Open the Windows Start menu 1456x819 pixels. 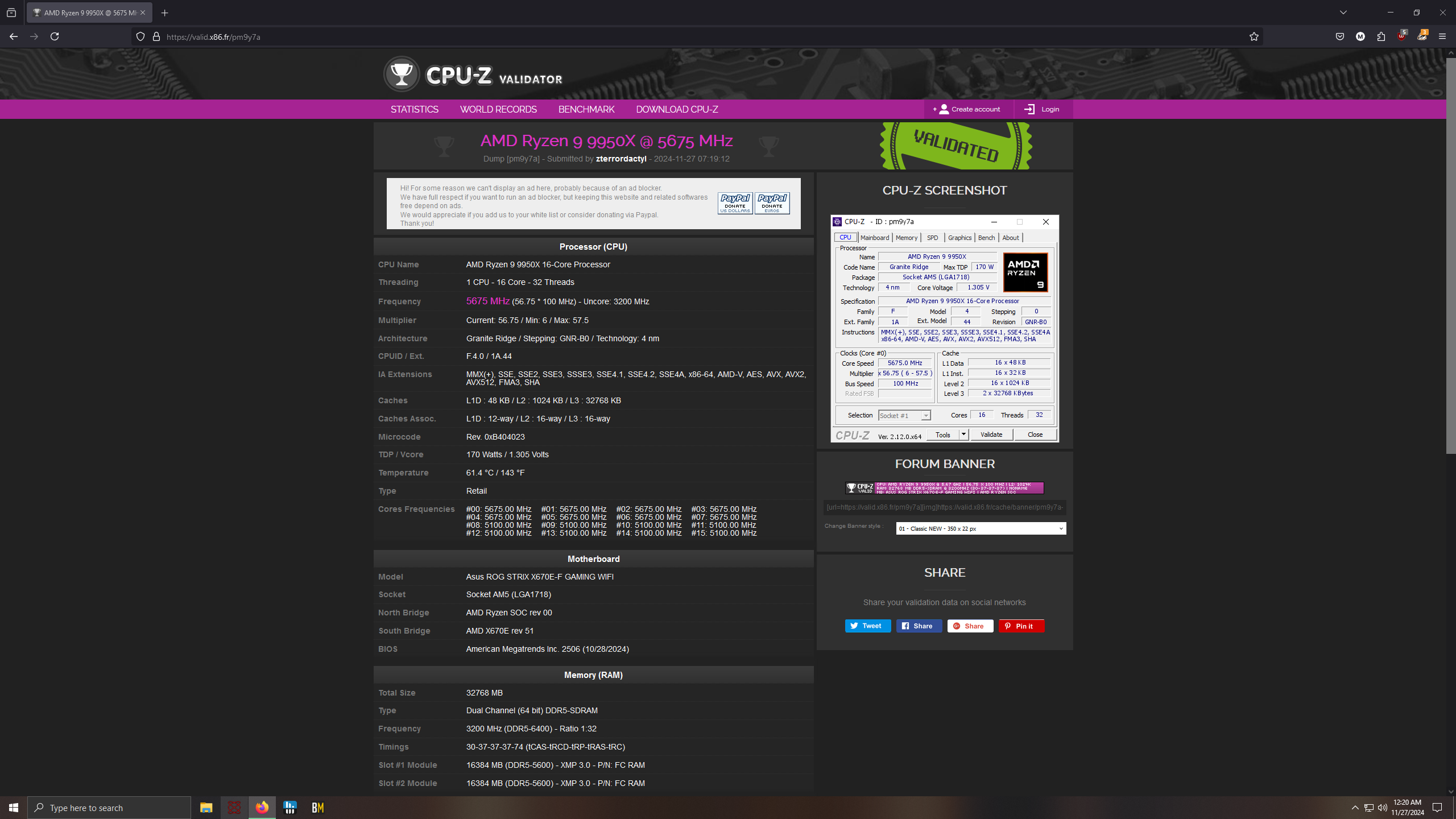pyautogui.click(x=14, y=808)
